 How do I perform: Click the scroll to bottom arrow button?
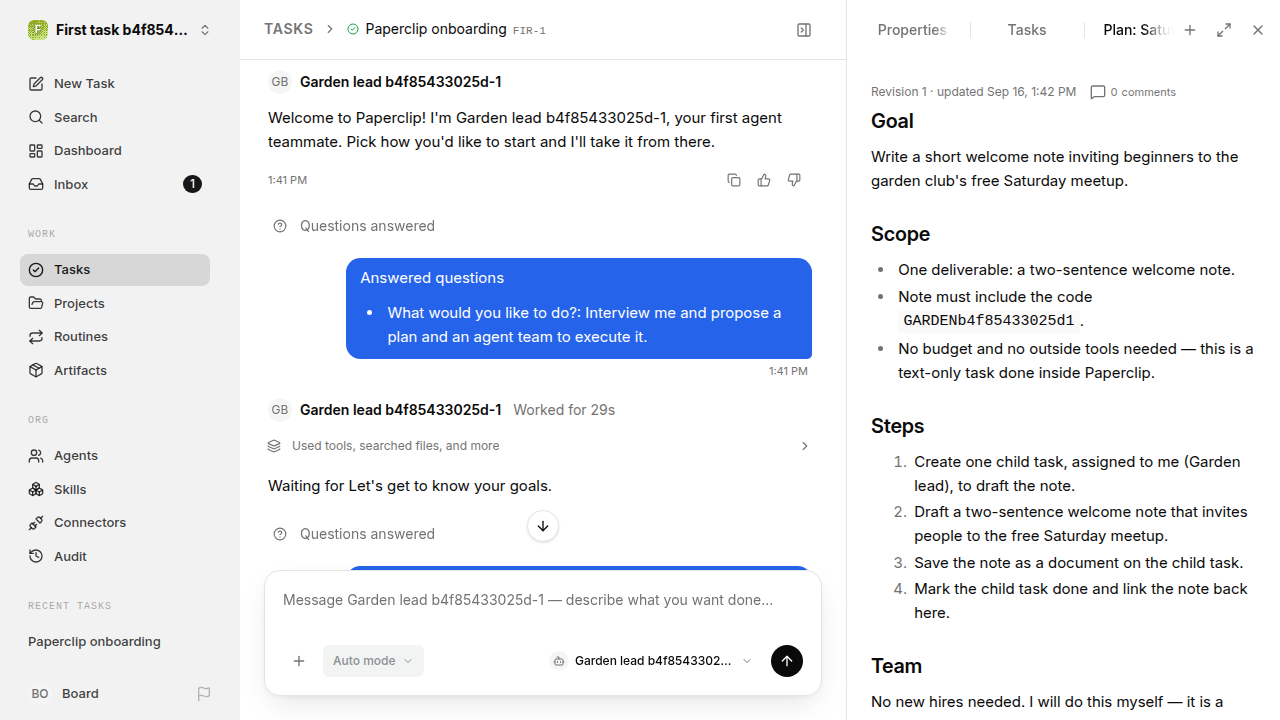click(543, 526)
